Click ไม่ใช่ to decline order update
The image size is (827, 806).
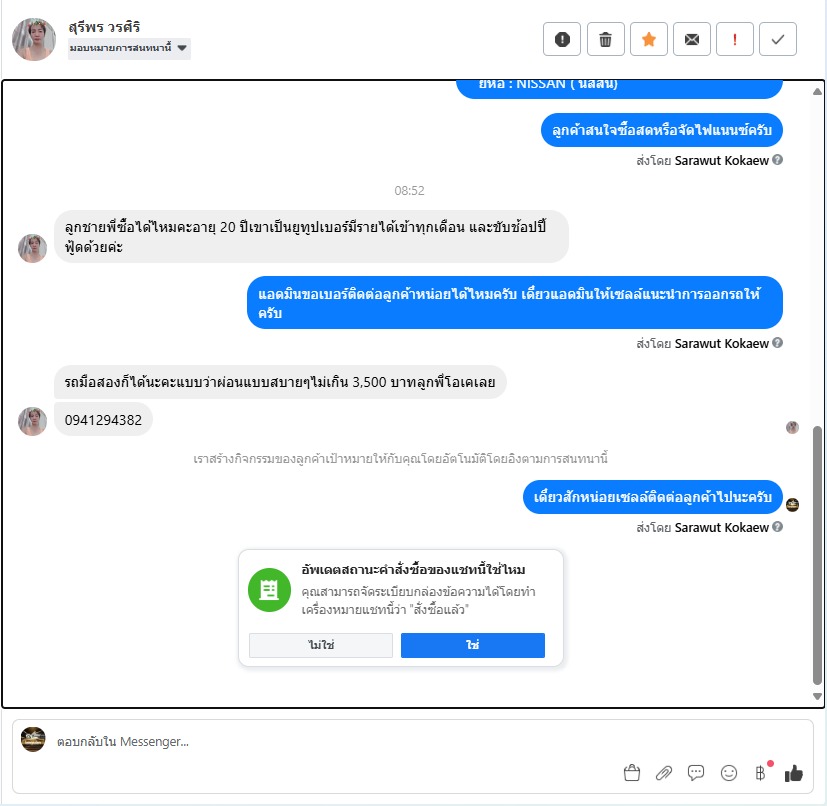321,645
